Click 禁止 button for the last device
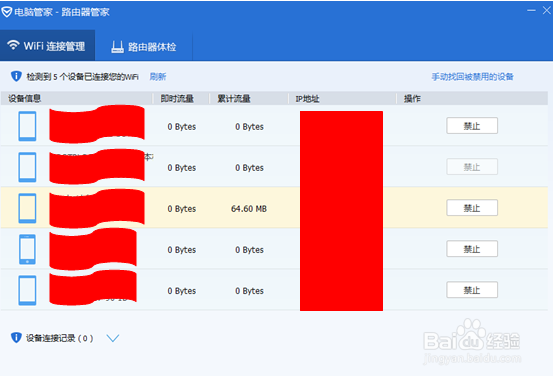The image size is (553, 378). coord(472,290)
